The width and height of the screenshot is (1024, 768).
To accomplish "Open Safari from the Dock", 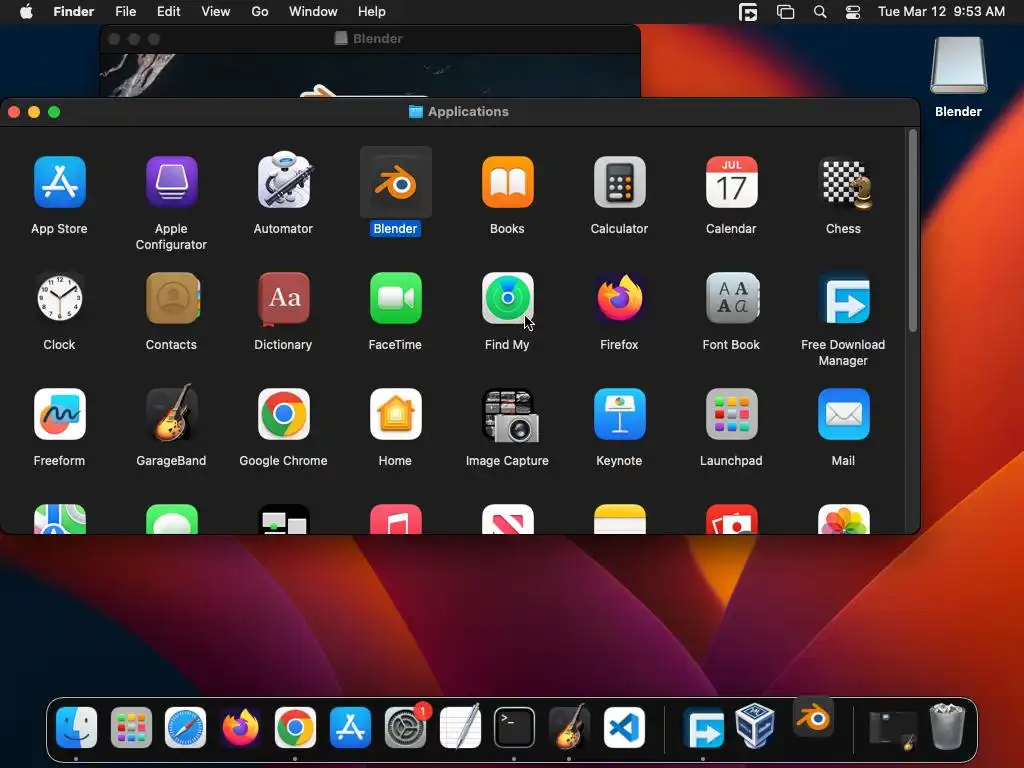I will click(x=185, y=727).
